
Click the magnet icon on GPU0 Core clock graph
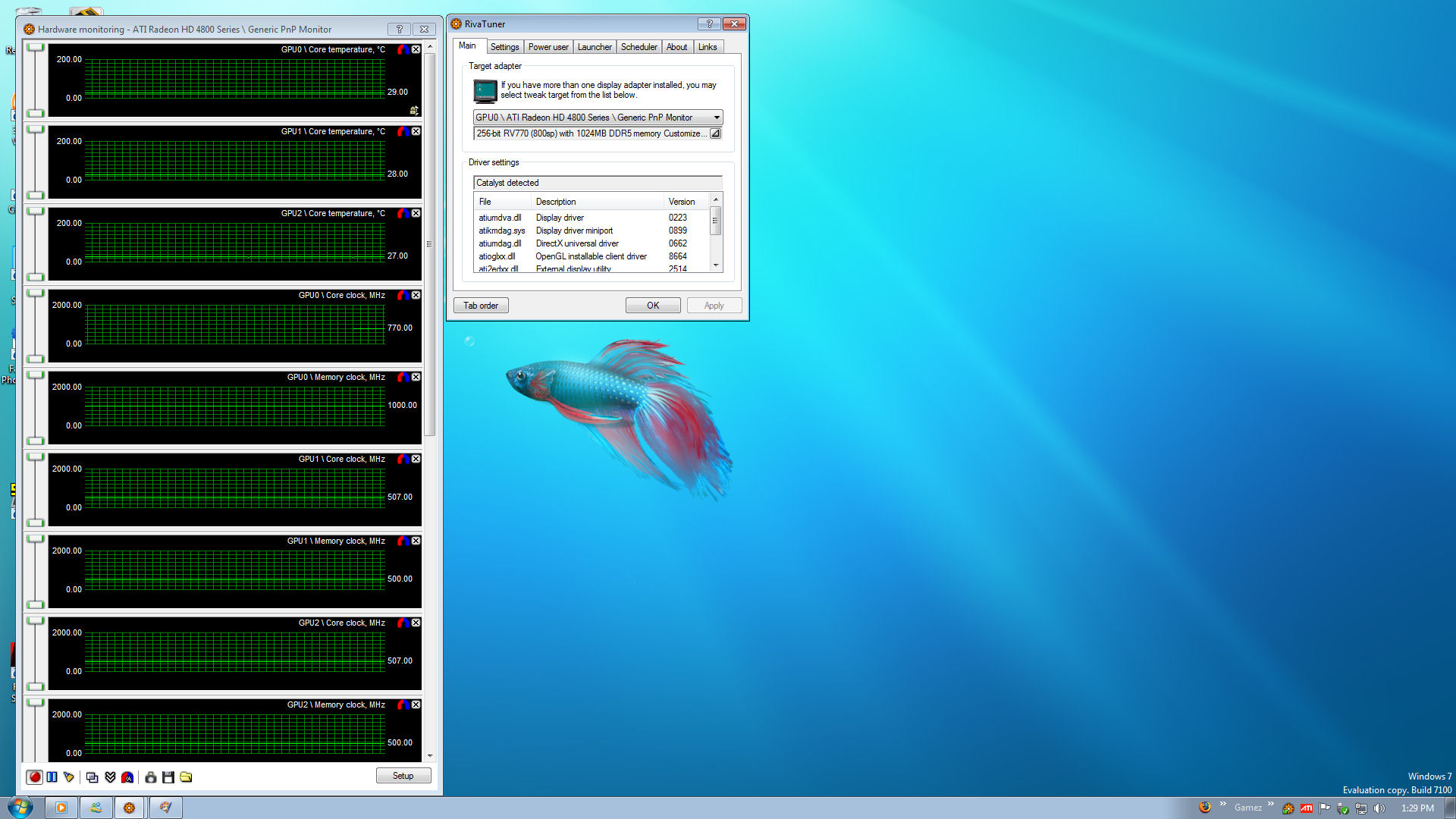click(403, 295)
